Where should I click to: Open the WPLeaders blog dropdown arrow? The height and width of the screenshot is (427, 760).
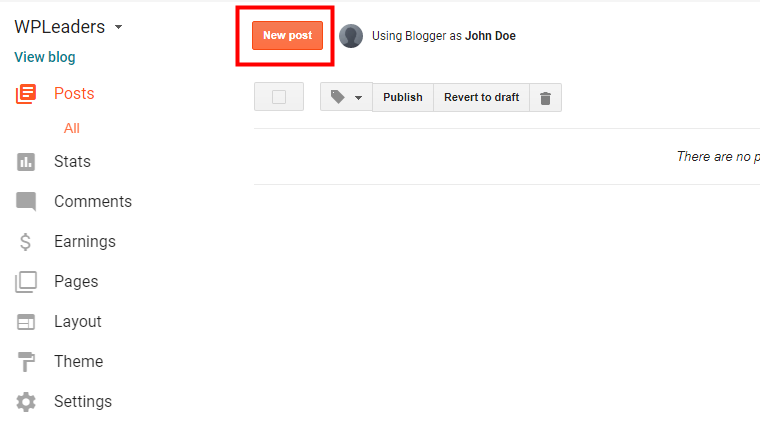pyautogui.click(x=118, y=27)
